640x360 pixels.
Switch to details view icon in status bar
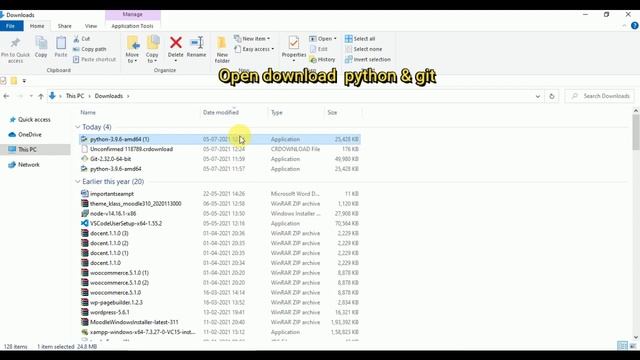pos(622,346)
